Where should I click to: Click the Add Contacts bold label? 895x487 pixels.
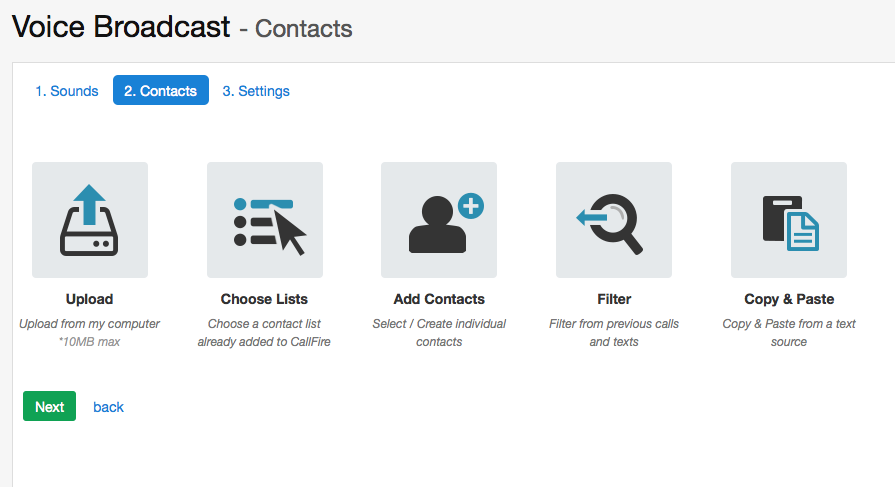(439, 299)
